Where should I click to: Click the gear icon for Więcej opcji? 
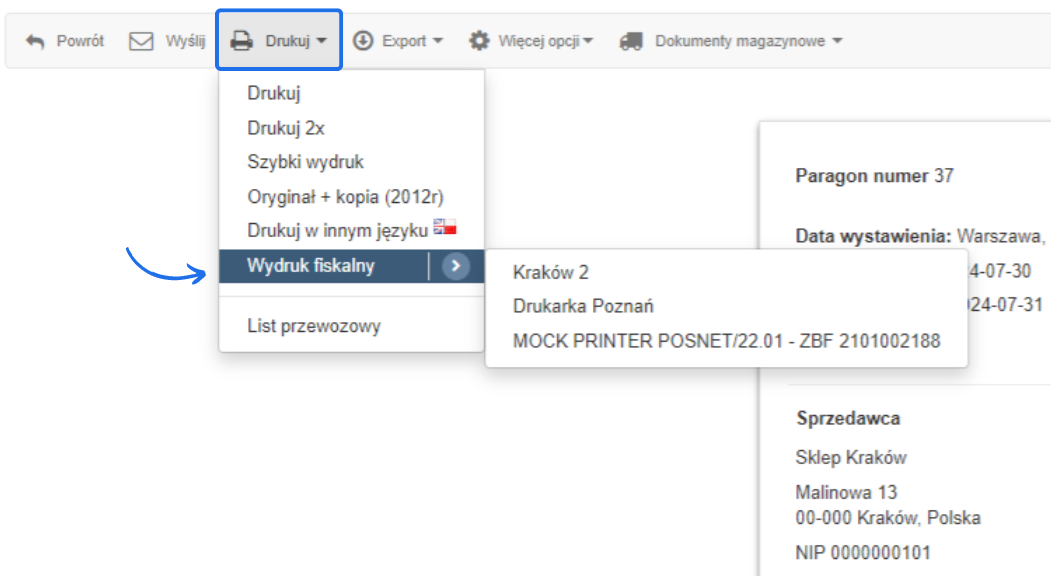click(479, 41)
